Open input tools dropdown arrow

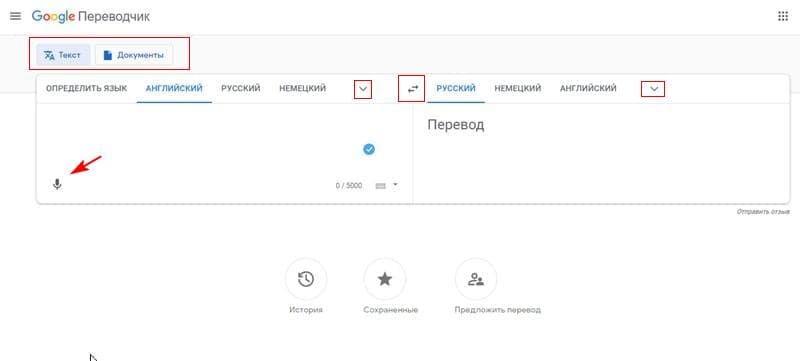tap(395, 185)
